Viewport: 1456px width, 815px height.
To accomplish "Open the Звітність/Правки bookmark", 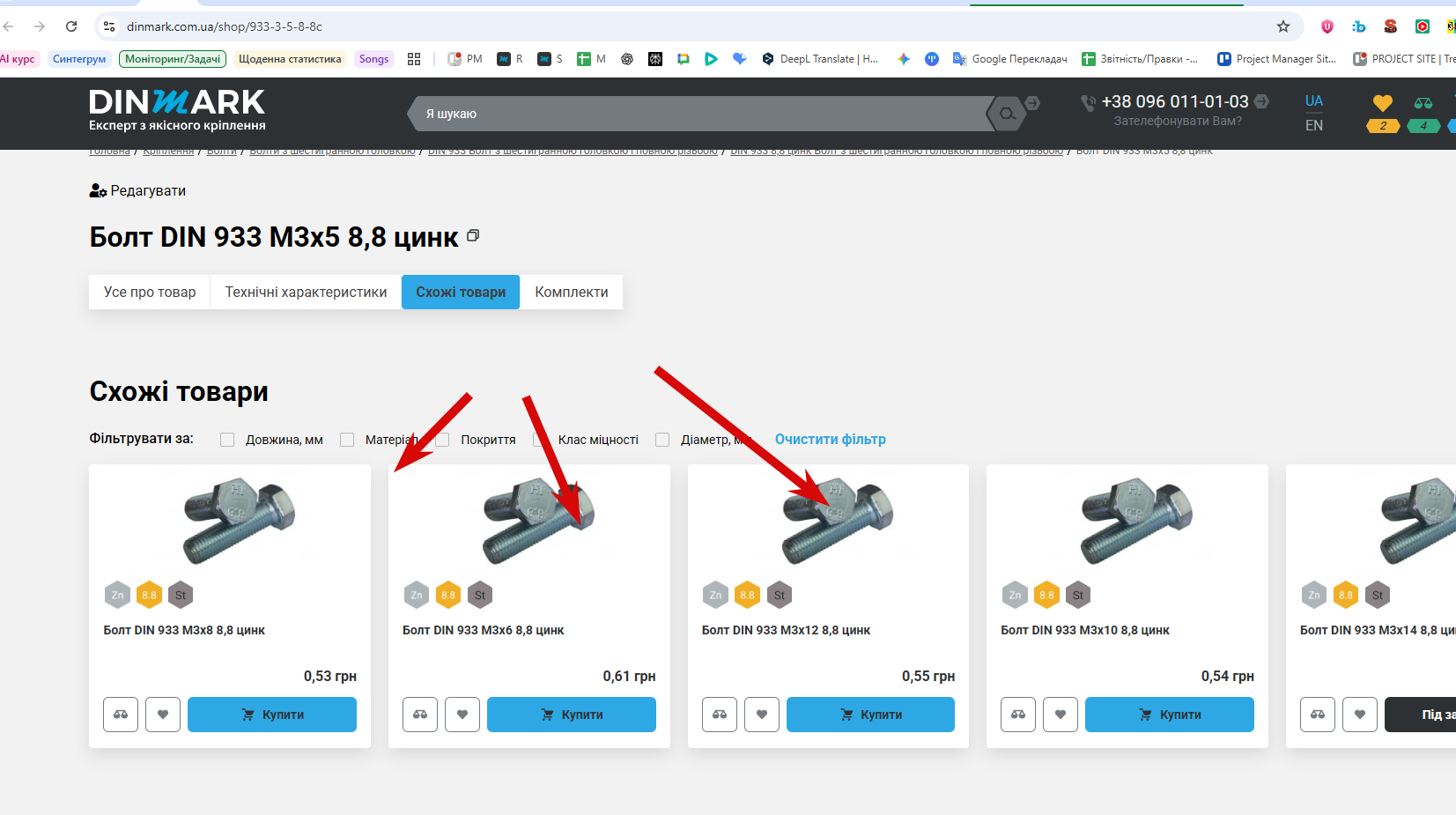I will pos(1140,59).
